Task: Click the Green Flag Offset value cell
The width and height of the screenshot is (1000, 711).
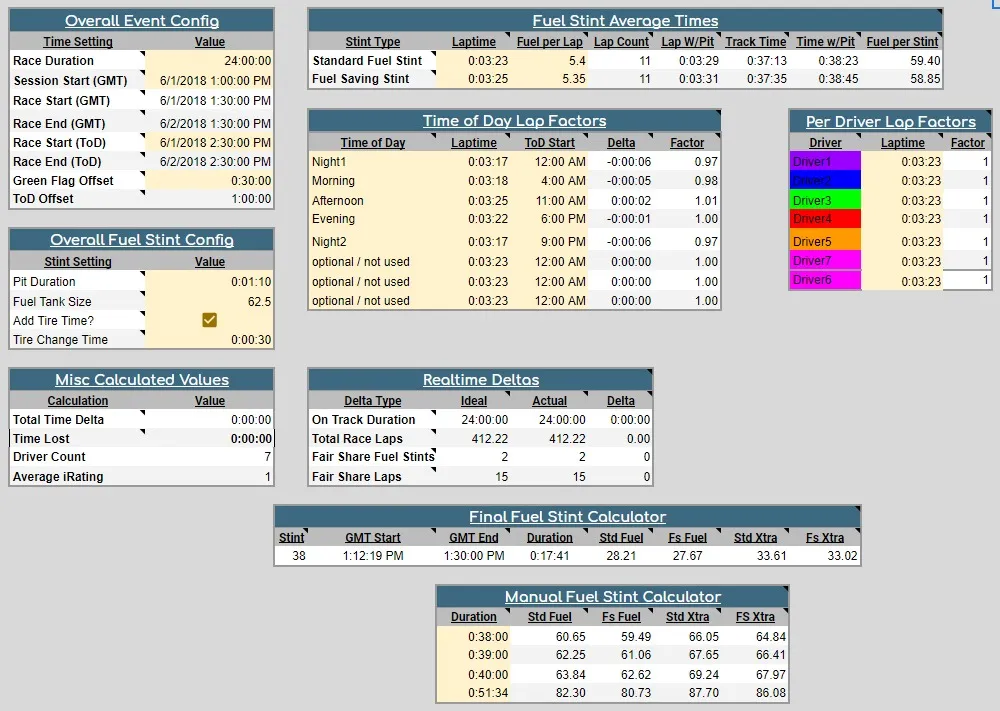Action: coord(210,181)
